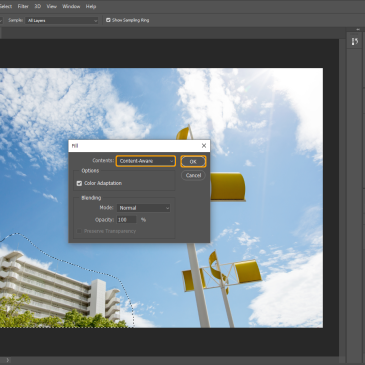This screenshot has height=365, width=365.
Task: Click the yellow sign in the photo
Action: [x=228, y=186]
